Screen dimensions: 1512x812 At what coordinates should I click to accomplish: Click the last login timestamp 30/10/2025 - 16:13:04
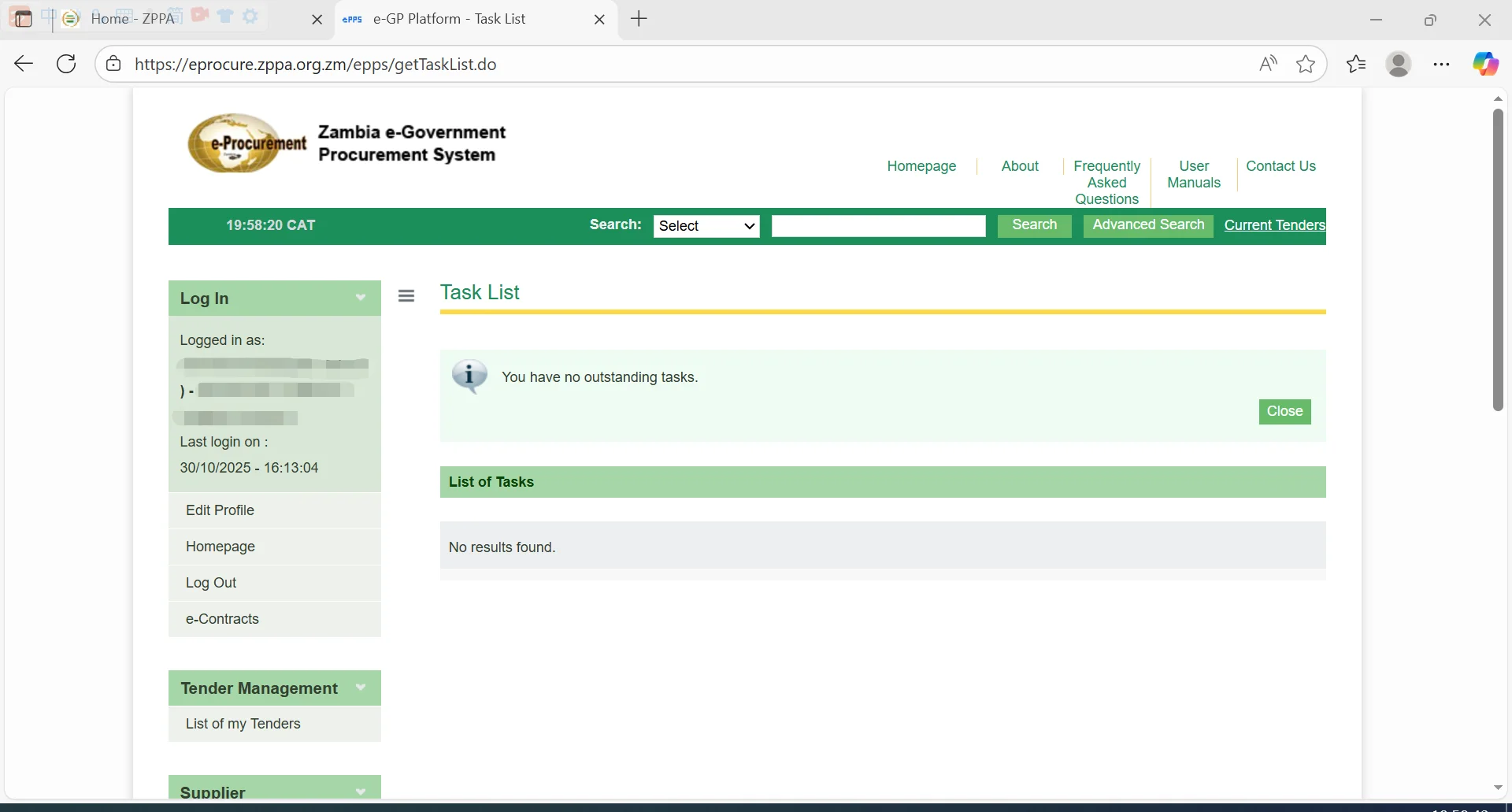tap(249, 468)
